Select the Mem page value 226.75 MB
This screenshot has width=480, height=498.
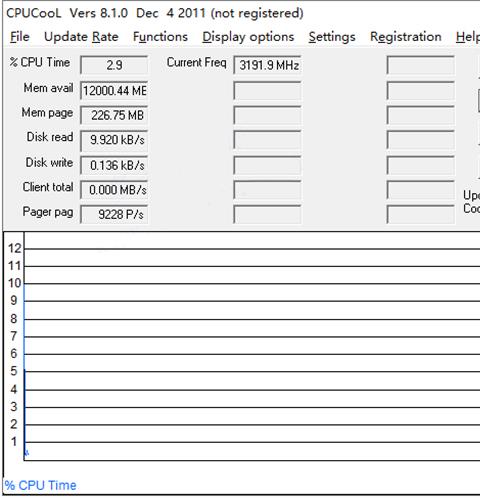[x=114, y=115]
